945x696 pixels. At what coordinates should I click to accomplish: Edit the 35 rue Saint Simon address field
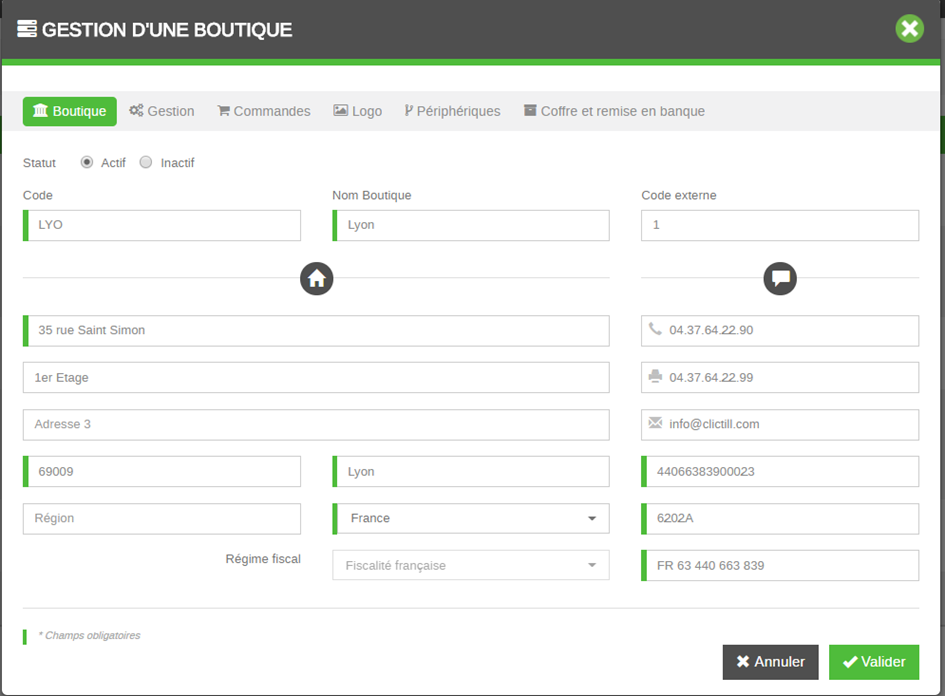coord(316,331)
